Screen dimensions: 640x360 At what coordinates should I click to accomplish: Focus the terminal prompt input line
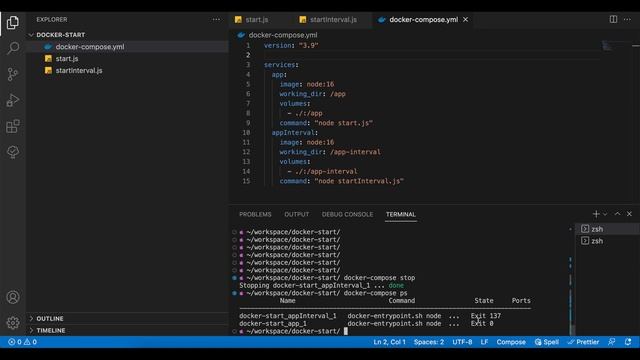346,331
